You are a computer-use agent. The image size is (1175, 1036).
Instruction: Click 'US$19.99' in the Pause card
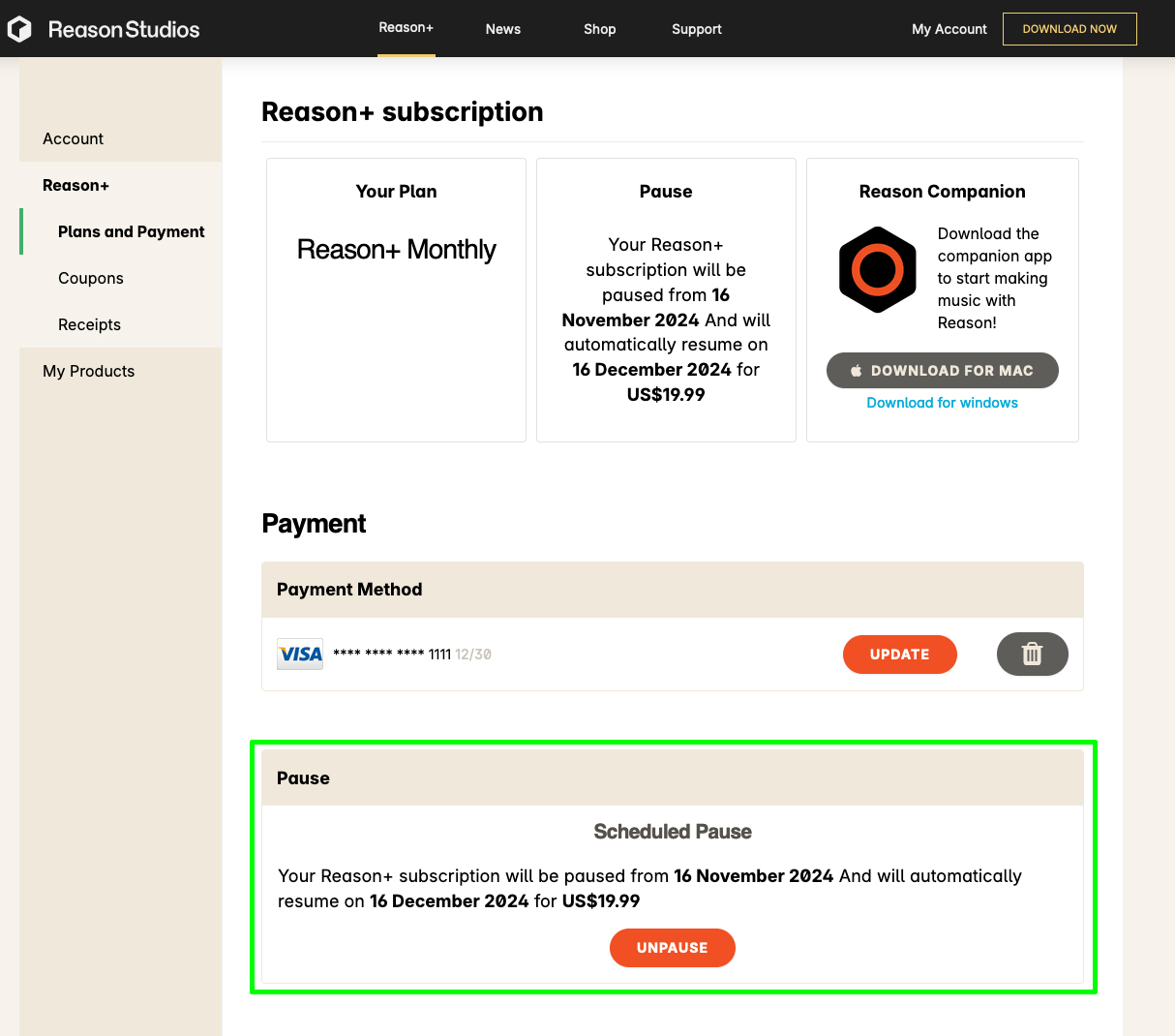point(666,395)
